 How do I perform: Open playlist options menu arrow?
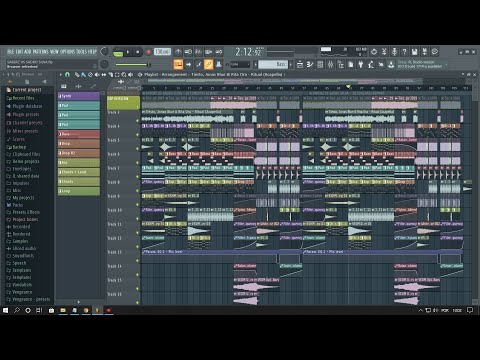click(61, 75)
